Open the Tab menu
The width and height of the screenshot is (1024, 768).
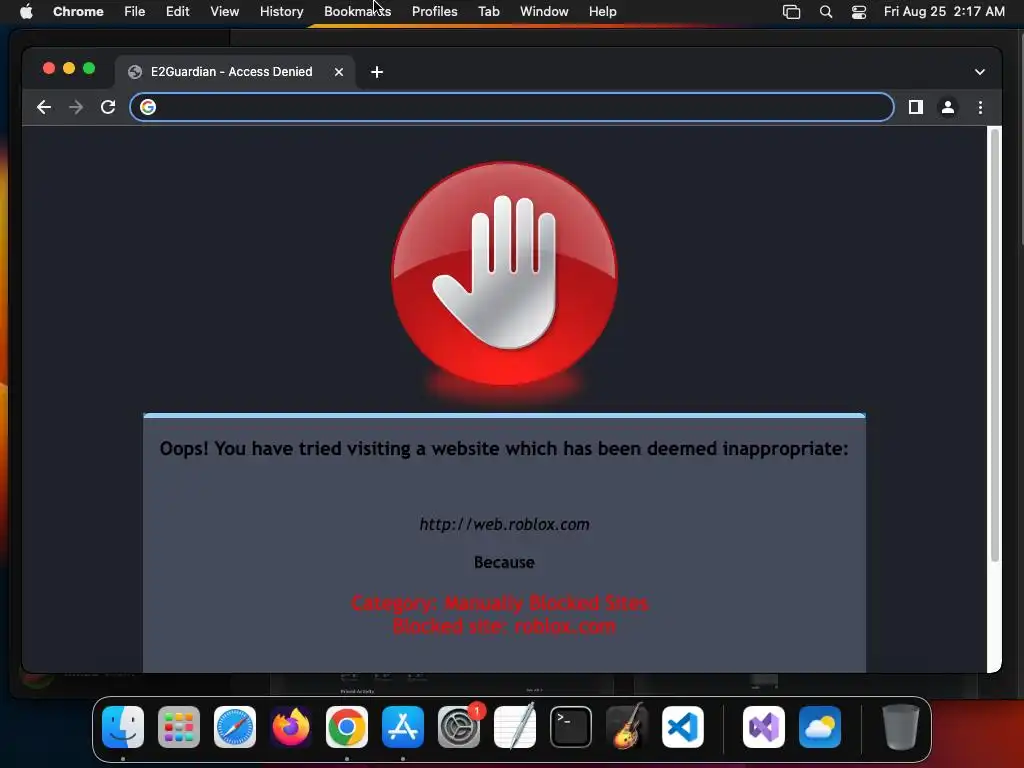[x=488, y=11]
